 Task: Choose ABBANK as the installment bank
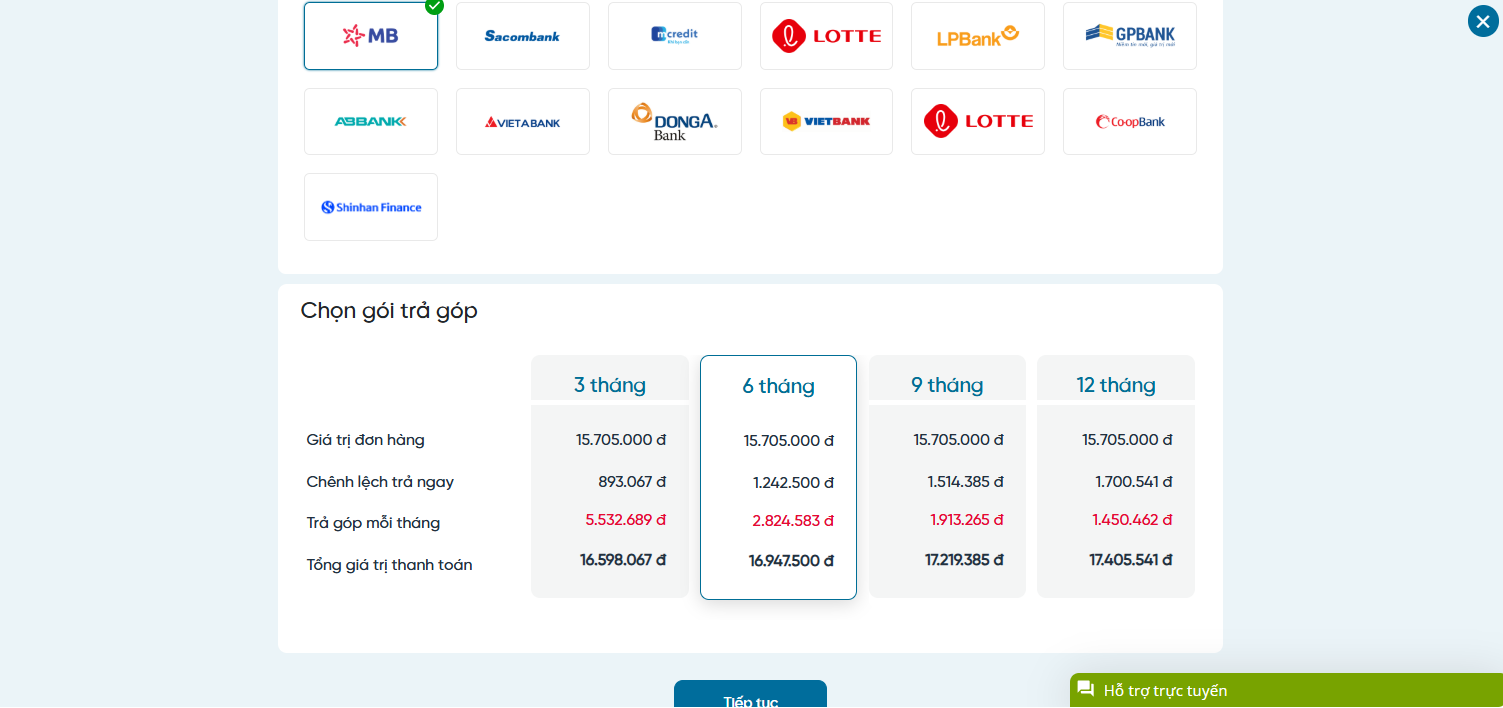coord(371,122)
